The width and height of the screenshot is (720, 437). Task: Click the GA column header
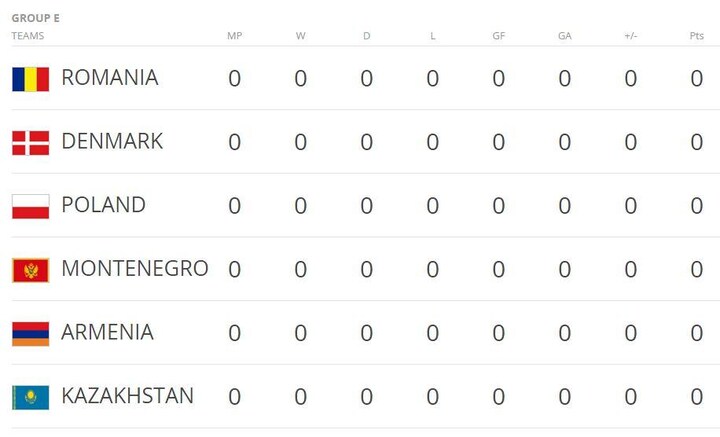click(x=564, y=36)
